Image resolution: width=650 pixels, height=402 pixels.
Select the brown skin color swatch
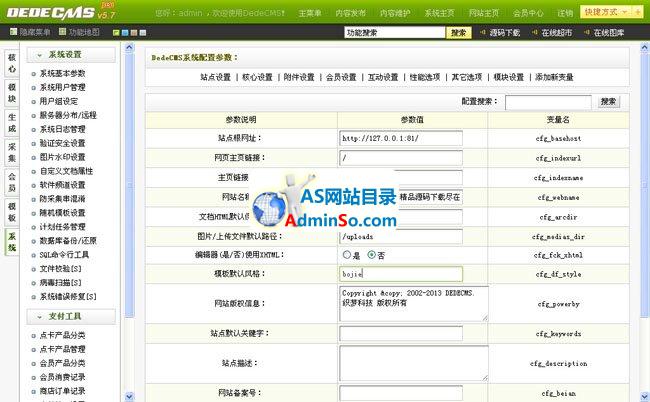[133, 33]
